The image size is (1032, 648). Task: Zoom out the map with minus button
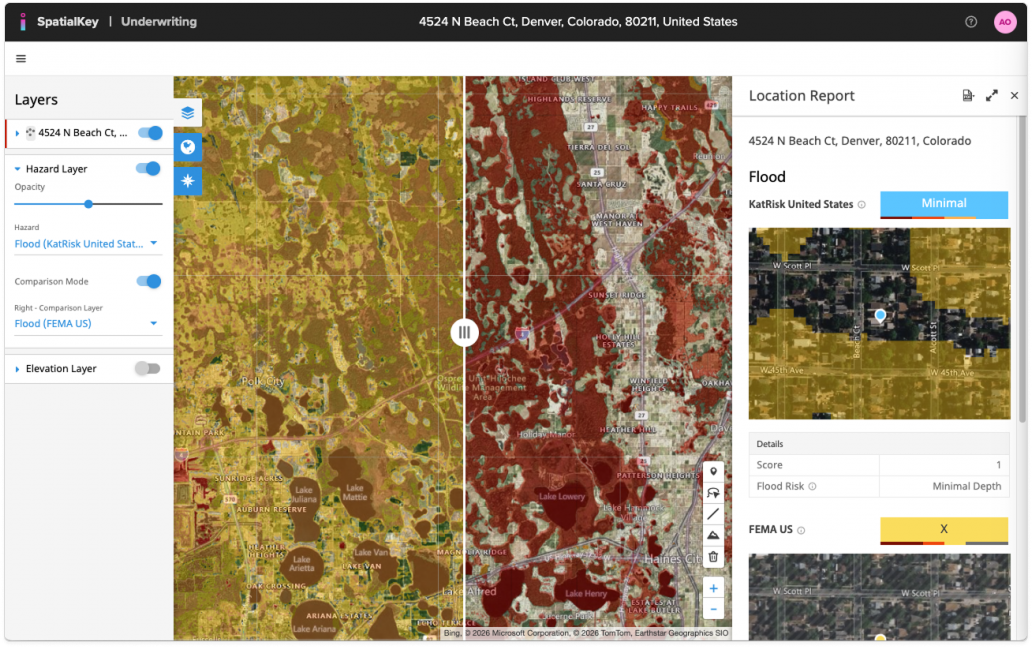[713, 609]
